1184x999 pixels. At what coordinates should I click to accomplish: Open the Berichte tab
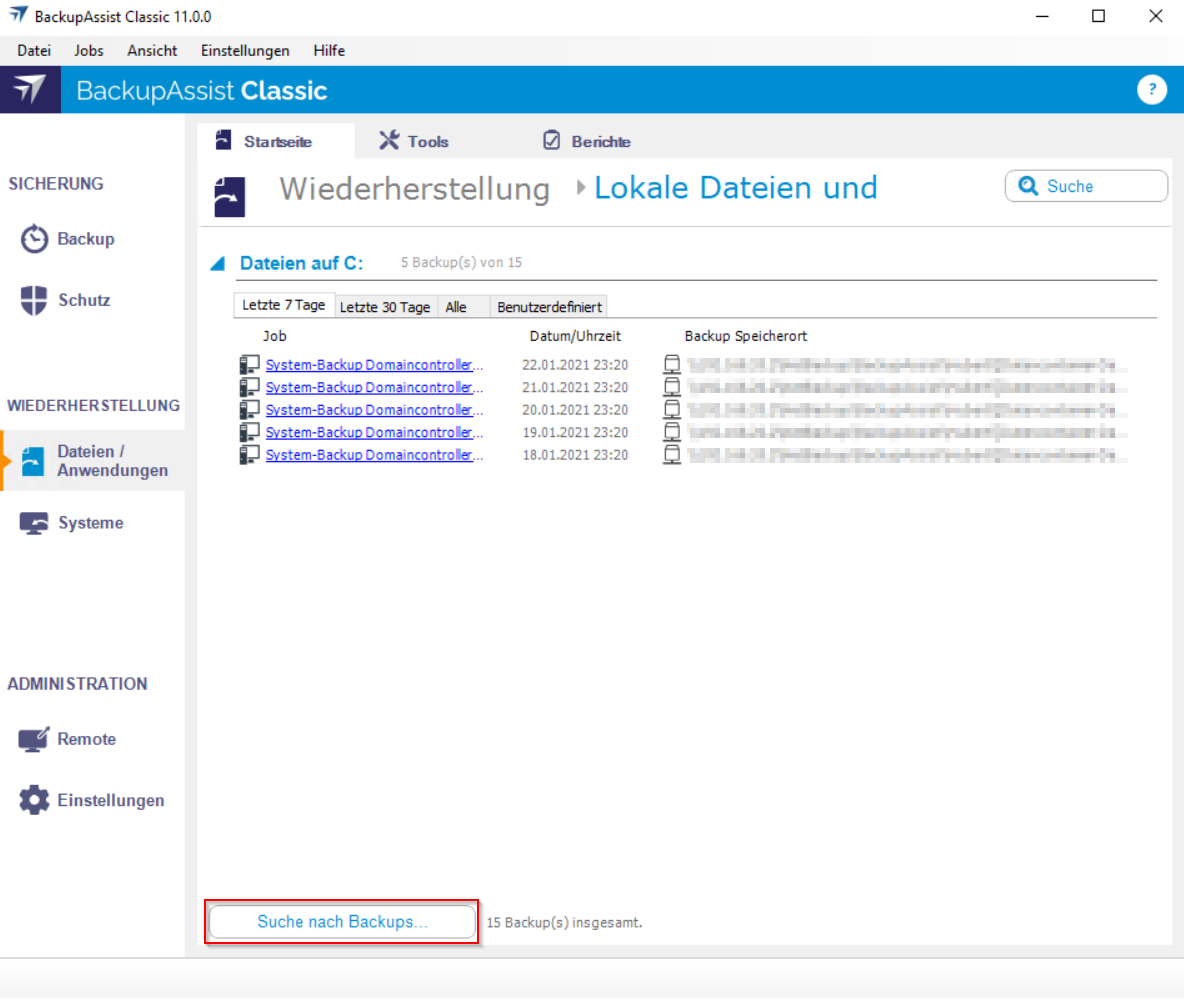pos(587,141)
